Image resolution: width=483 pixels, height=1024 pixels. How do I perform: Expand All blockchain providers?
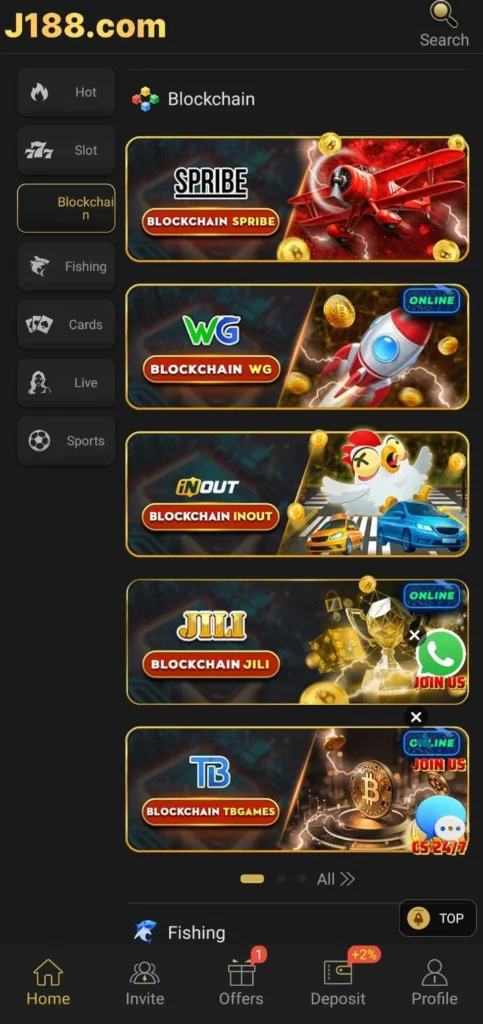coord(335,879)
